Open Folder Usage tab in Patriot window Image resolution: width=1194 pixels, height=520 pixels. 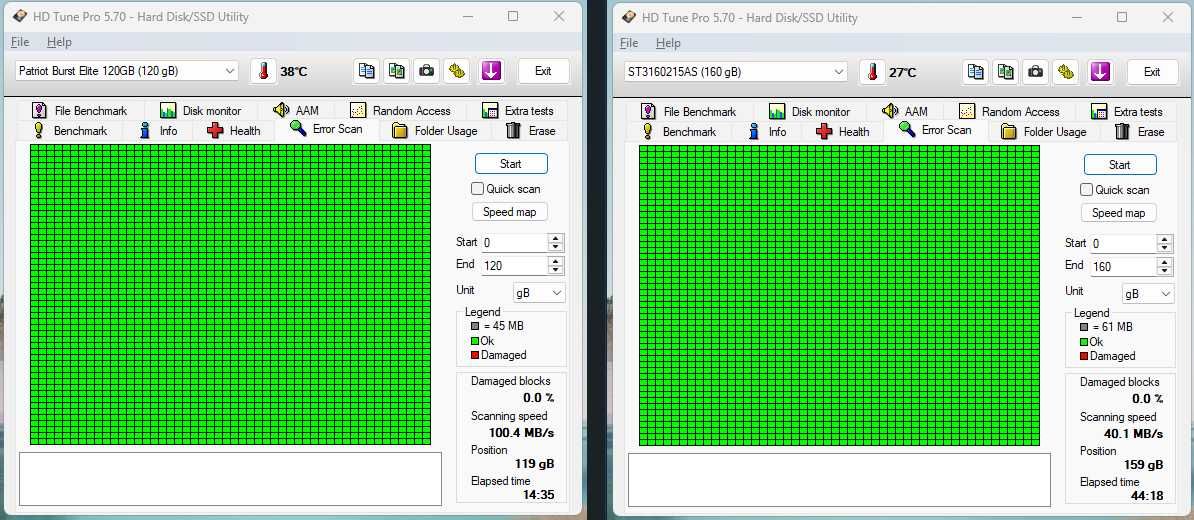[435, 131]
